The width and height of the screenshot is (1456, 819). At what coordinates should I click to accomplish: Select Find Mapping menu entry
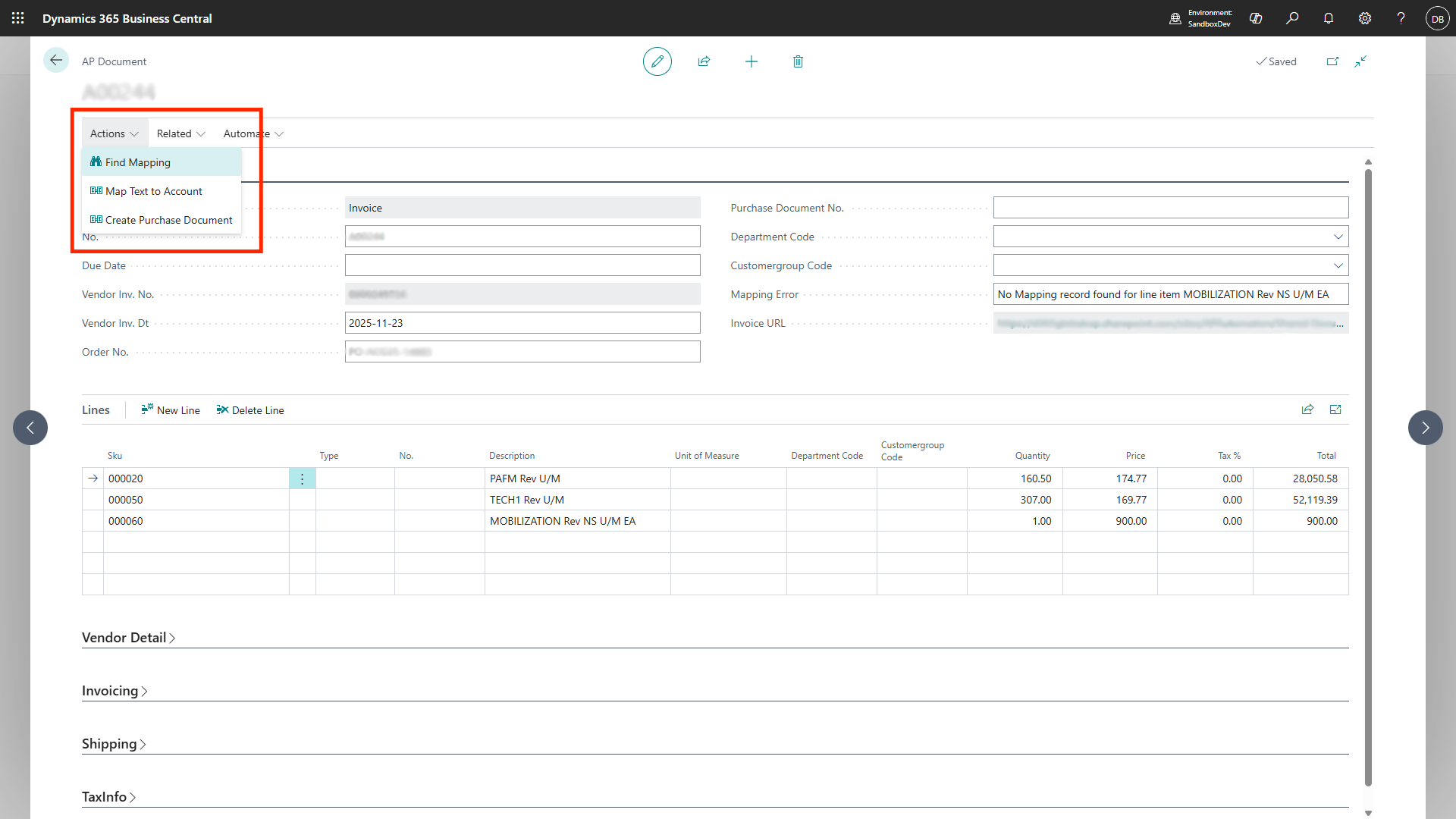coord(138,162)
